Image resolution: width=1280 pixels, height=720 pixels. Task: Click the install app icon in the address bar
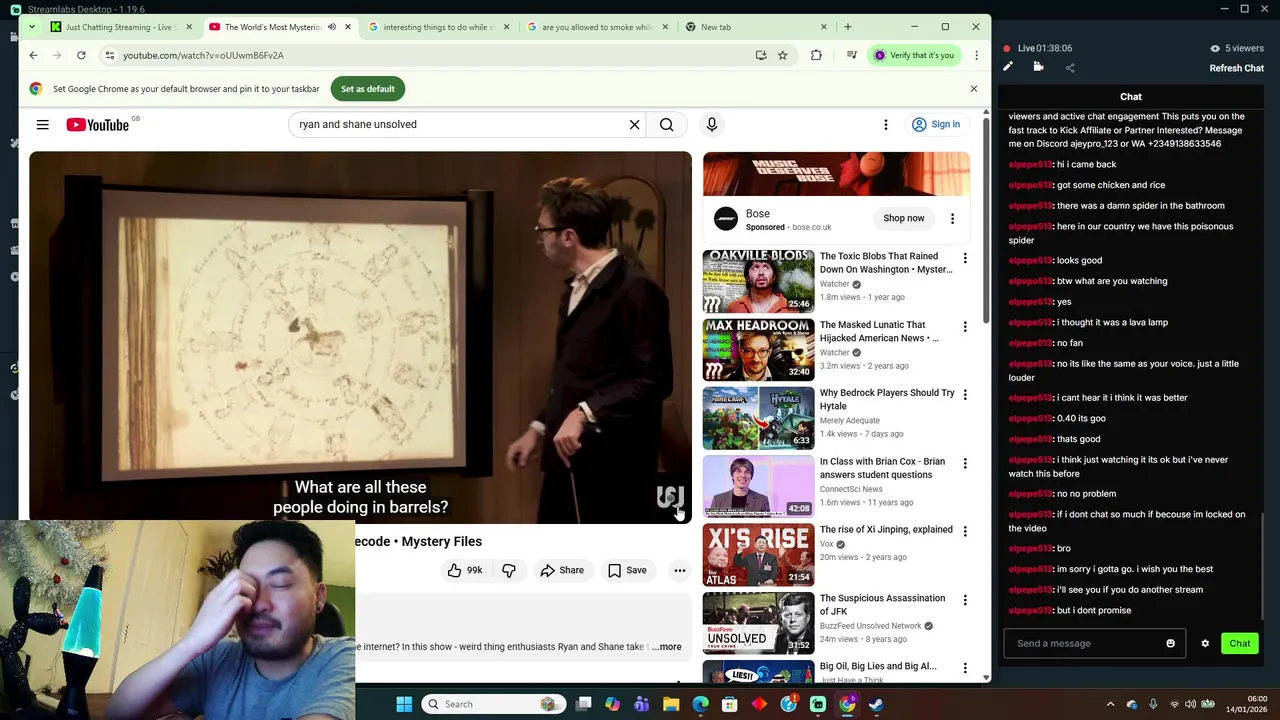point(761,55)
